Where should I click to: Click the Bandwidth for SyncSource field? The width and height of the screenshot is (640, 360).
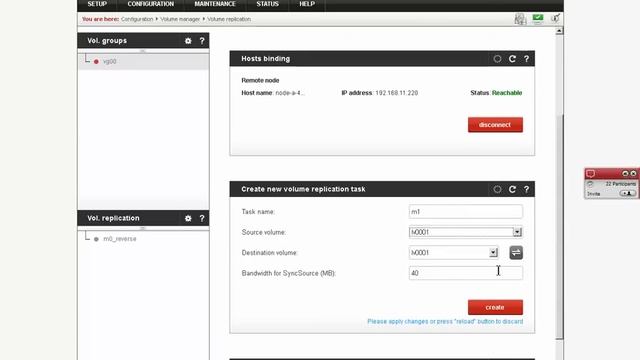(466, 273)
